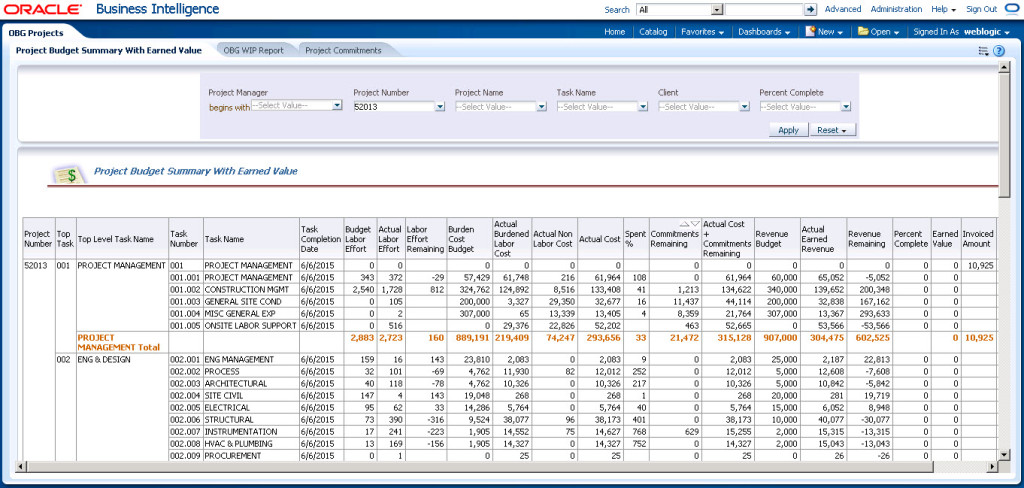Select the ARCHITECTURAL task name cell

pos(251,383)
